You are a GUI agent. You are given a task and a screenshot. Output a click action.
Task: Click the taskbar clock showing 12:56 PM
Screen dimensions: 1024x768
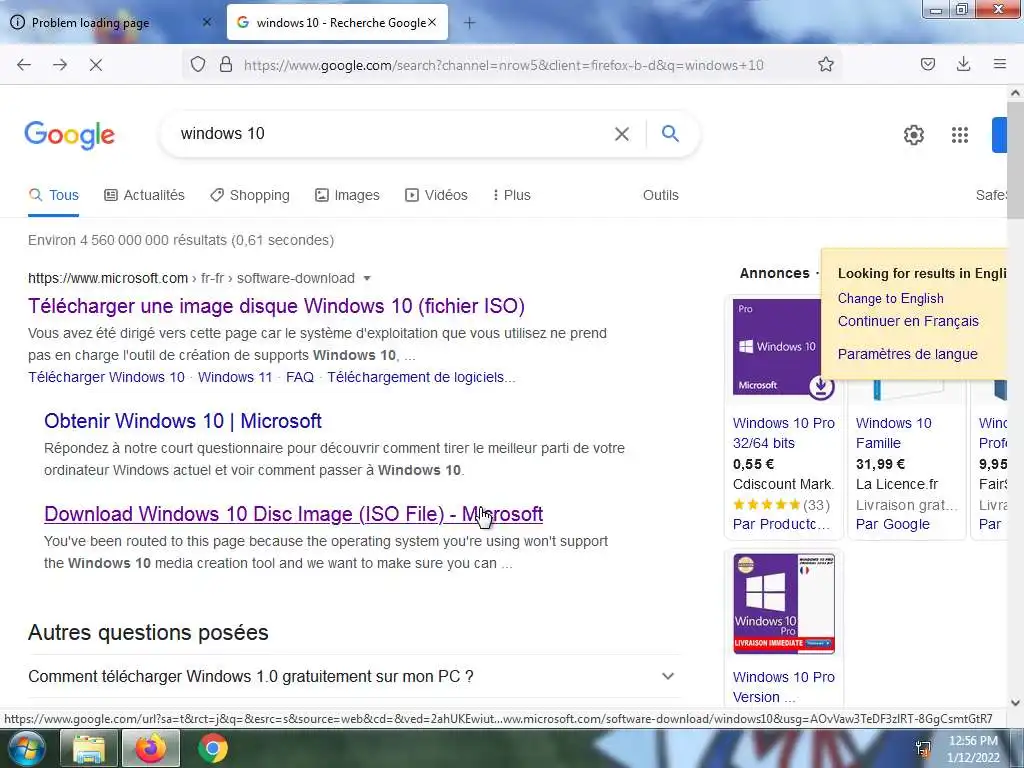973,748
